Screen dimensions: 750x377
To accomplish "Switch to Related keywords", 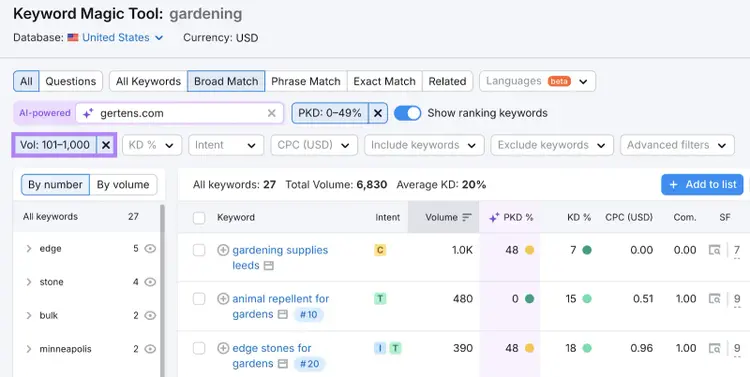I will pos(447,81).
